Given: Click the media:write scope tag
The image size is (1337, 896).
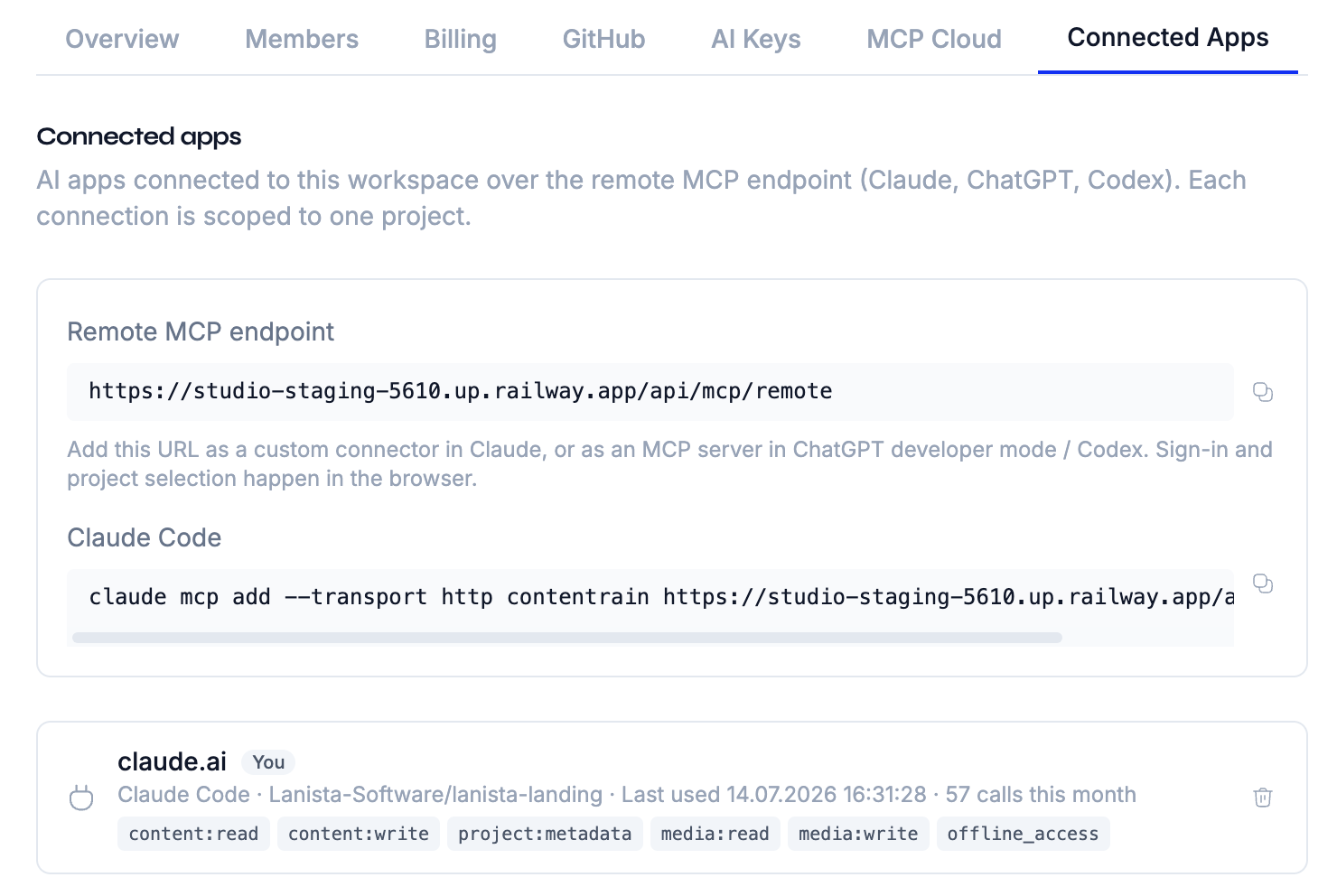Looking at the screenshot, I should click(x=858, y=834).
